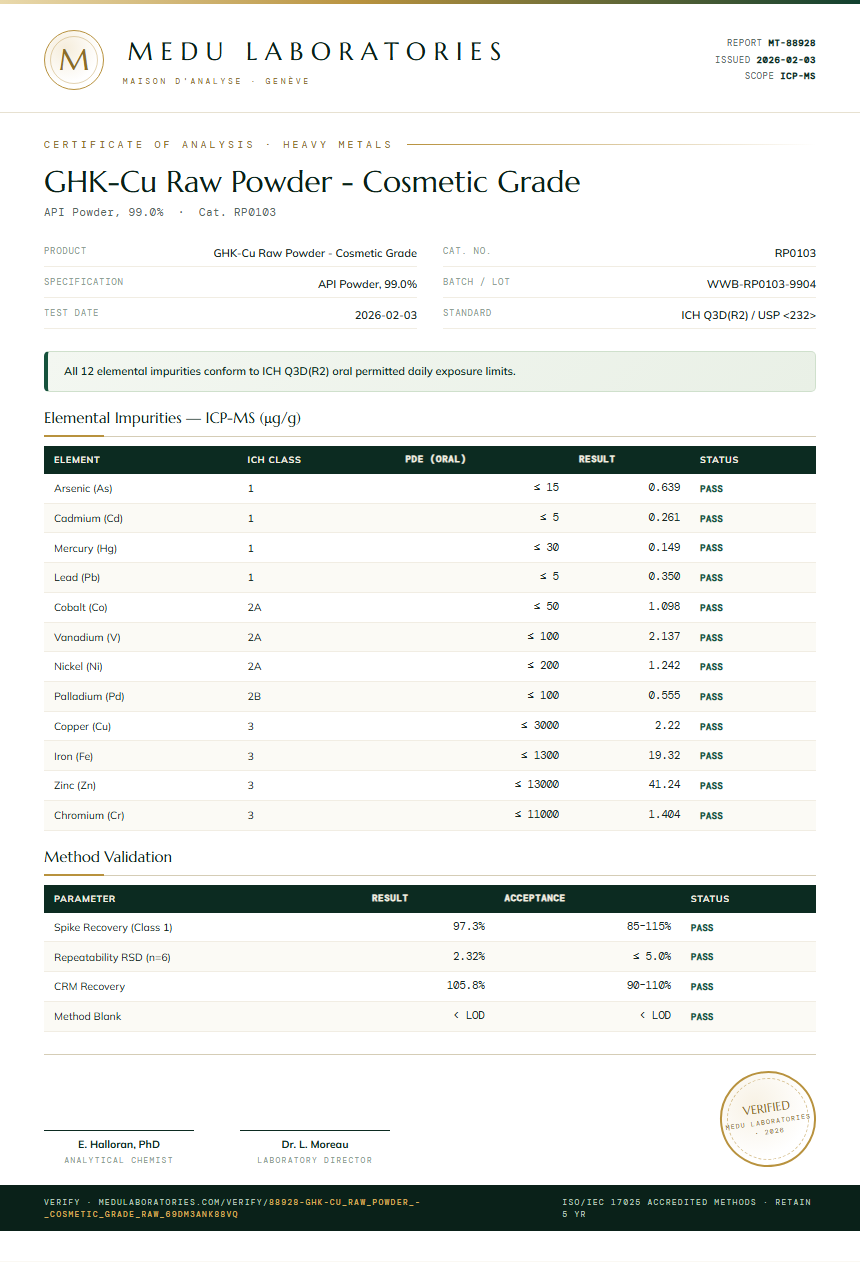Click the Medu Laboratories M logo
Image resolution: width=860 pixels, height=1262 pixels.
pos(74,60)
